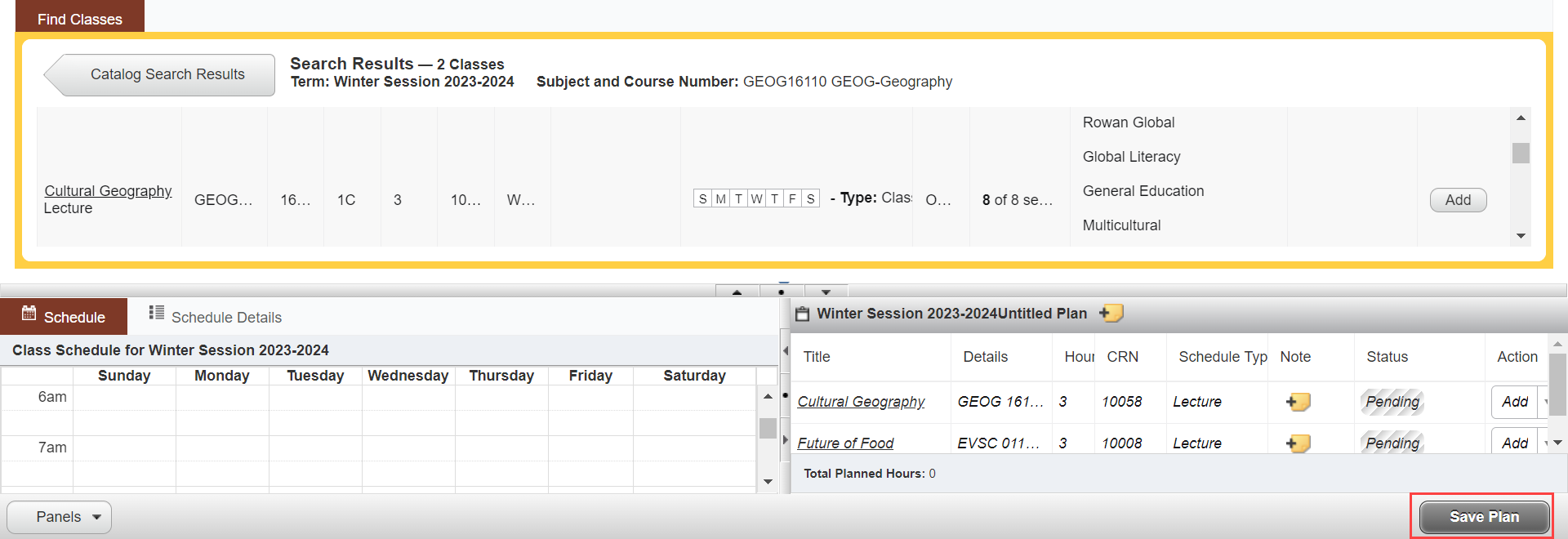Switch to the Schedule Details tab

point(216,317)
